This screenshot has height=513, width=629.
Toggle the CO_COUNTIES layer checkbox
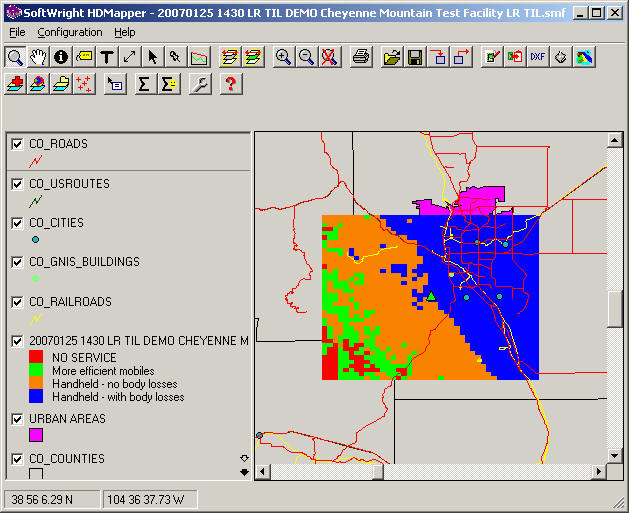(17, 459)
